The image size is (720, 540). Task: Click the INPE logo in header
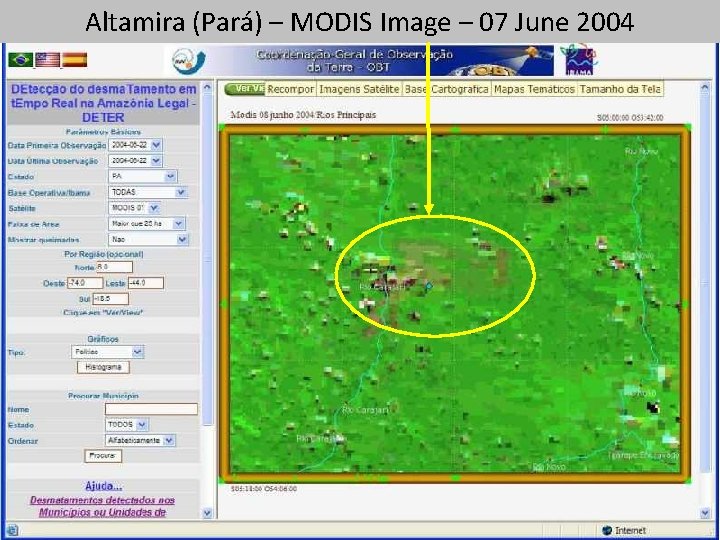pos(189,61)
